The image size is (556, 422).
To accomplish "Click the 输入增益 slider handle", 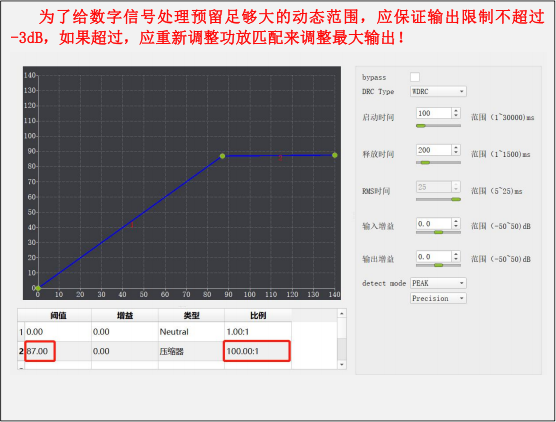I will [439, 232].
